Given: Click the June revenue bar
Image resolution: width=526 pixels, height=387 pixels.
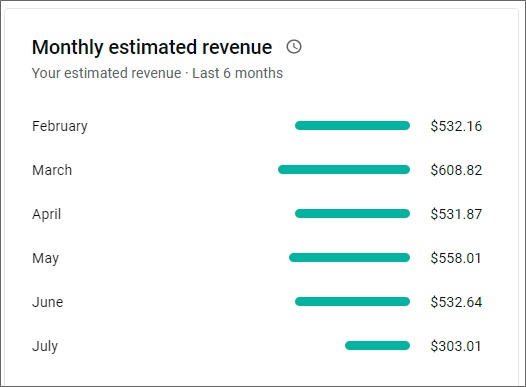Looking at the screenshot, I should click(x=352, y=301).
